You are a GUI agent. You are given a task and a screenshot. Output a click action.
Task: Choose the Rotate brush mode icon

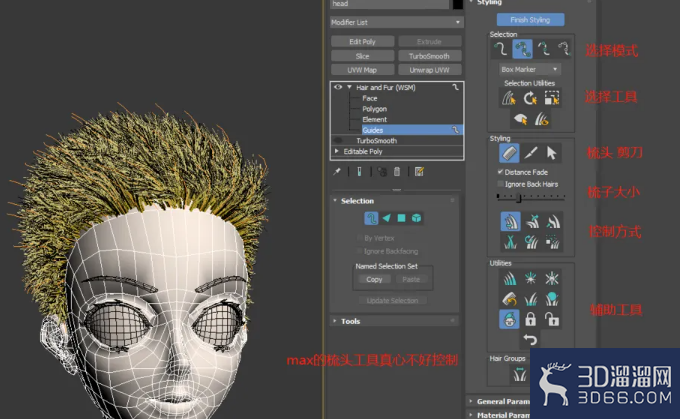(x=532, y=242)
